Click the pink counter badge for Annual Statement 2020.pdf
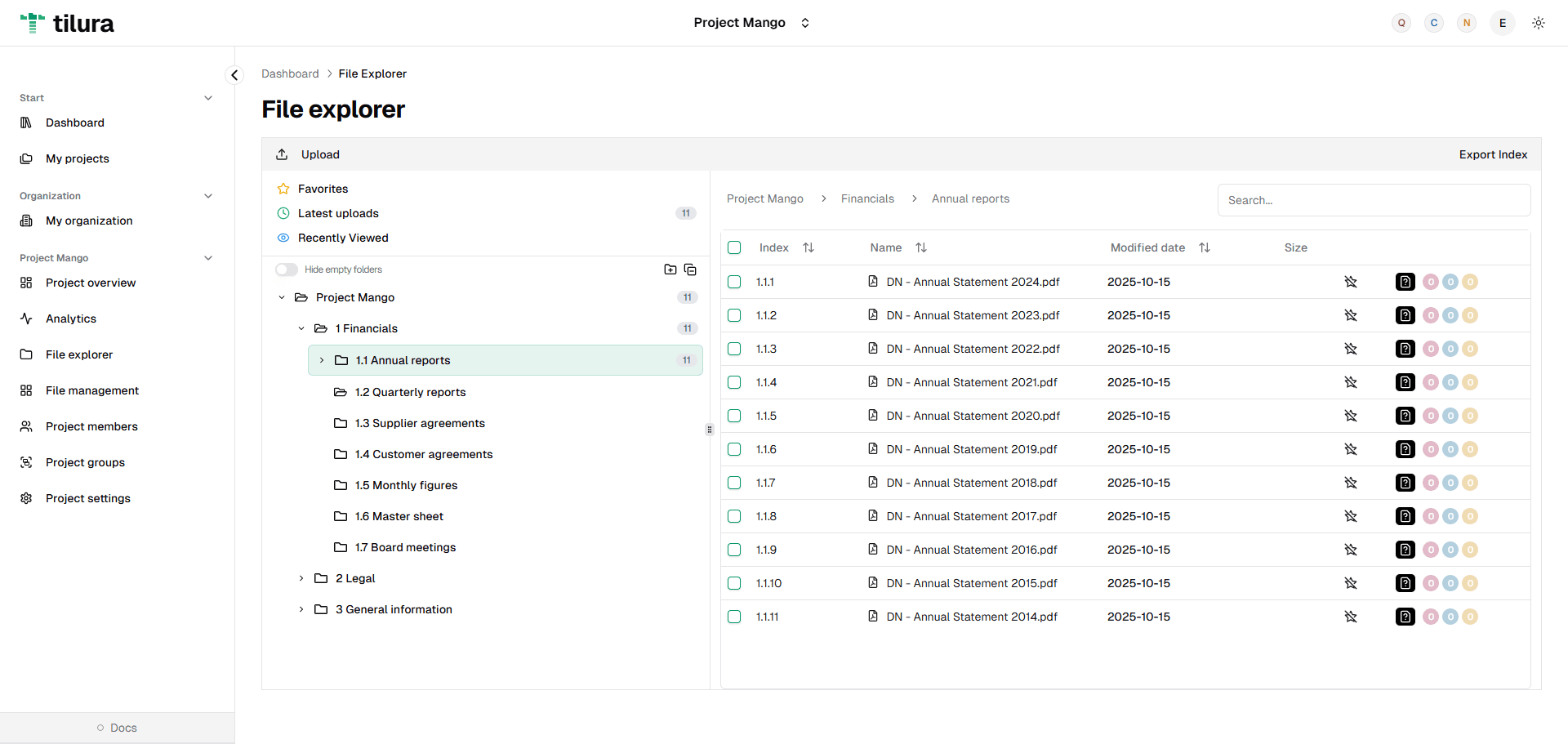The width and height of the screenshot is (1568, 744). [1431, 416]
